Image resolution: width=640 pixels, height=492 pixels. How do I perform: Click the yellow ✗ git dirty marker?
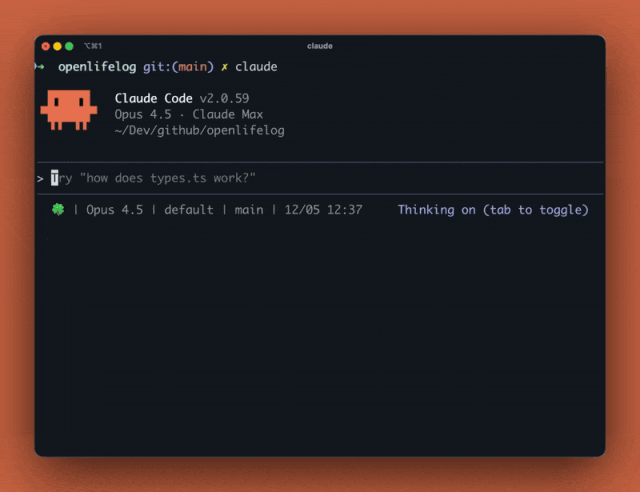(225, 66)
